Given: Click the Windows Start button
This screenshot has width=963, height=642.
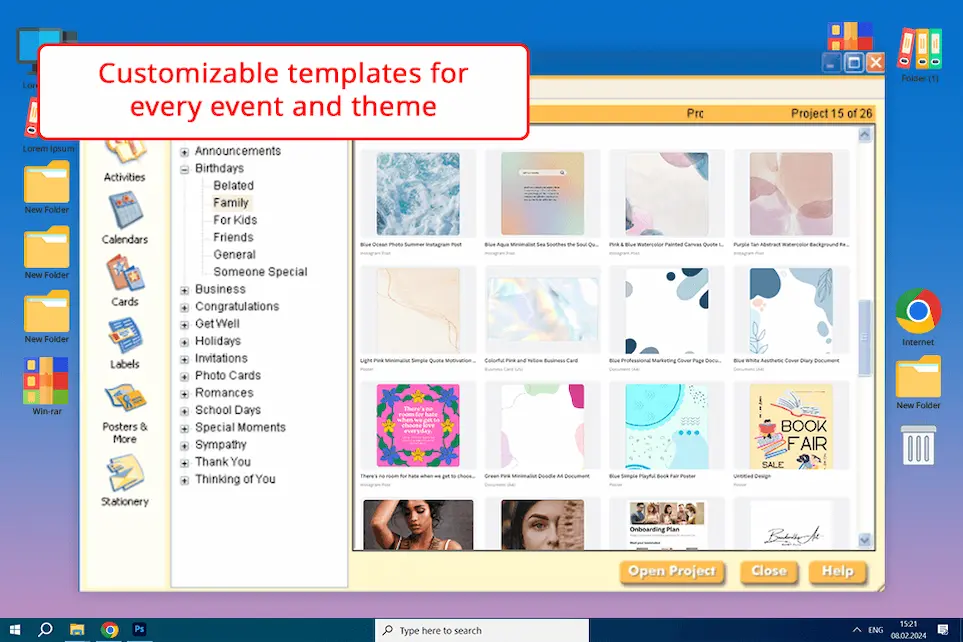Looking at the screenshot, I should click(x=15, y=630).
